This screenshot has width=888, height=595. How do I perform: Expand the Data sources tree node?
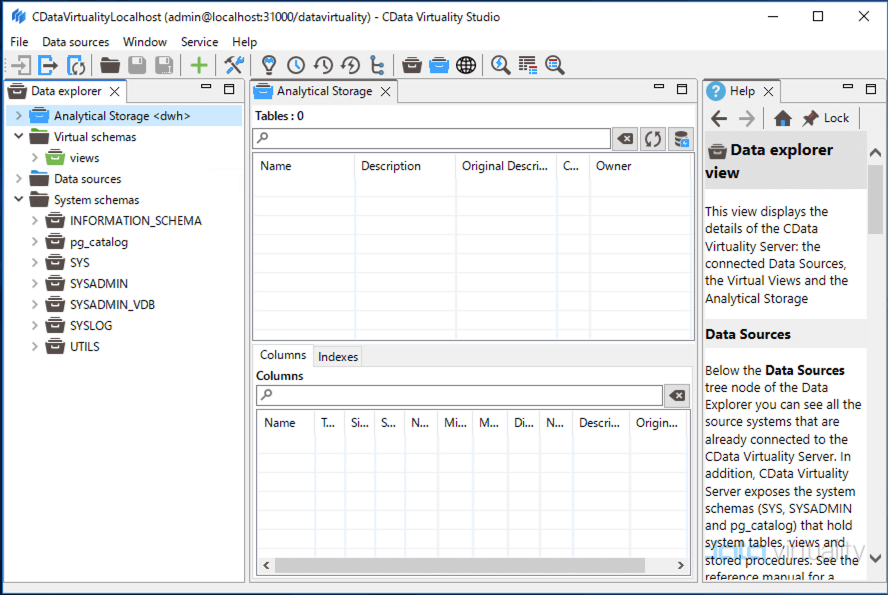coord(18,179)
